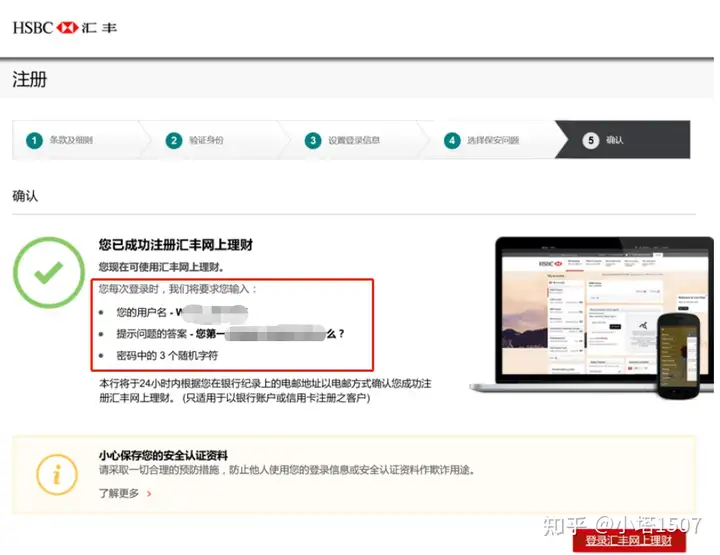
Task: Click the 密码中的 3 个随机字符 line
Action: 158,355
